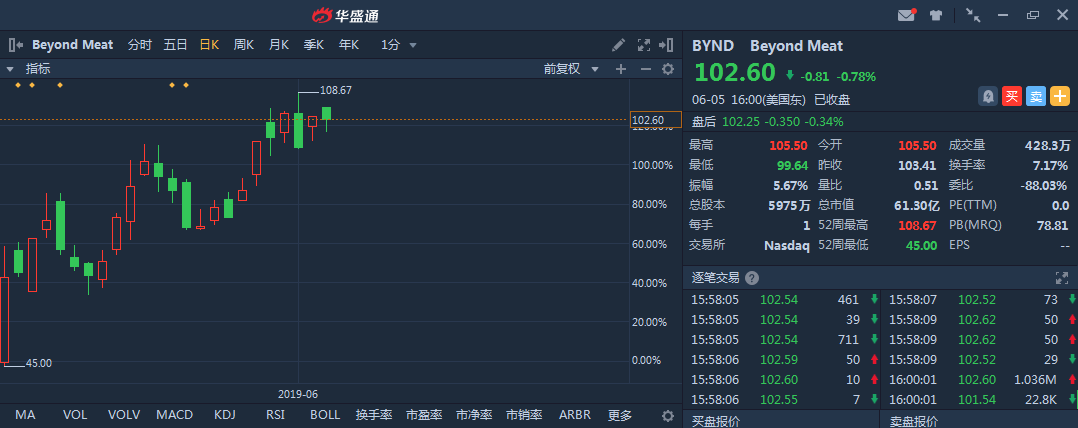Image resolution: width=1078 pixels, height=428 pixels.
Task: Click the 45.00 low price marker
Action: pyautogui.click(x=38, y=363)
